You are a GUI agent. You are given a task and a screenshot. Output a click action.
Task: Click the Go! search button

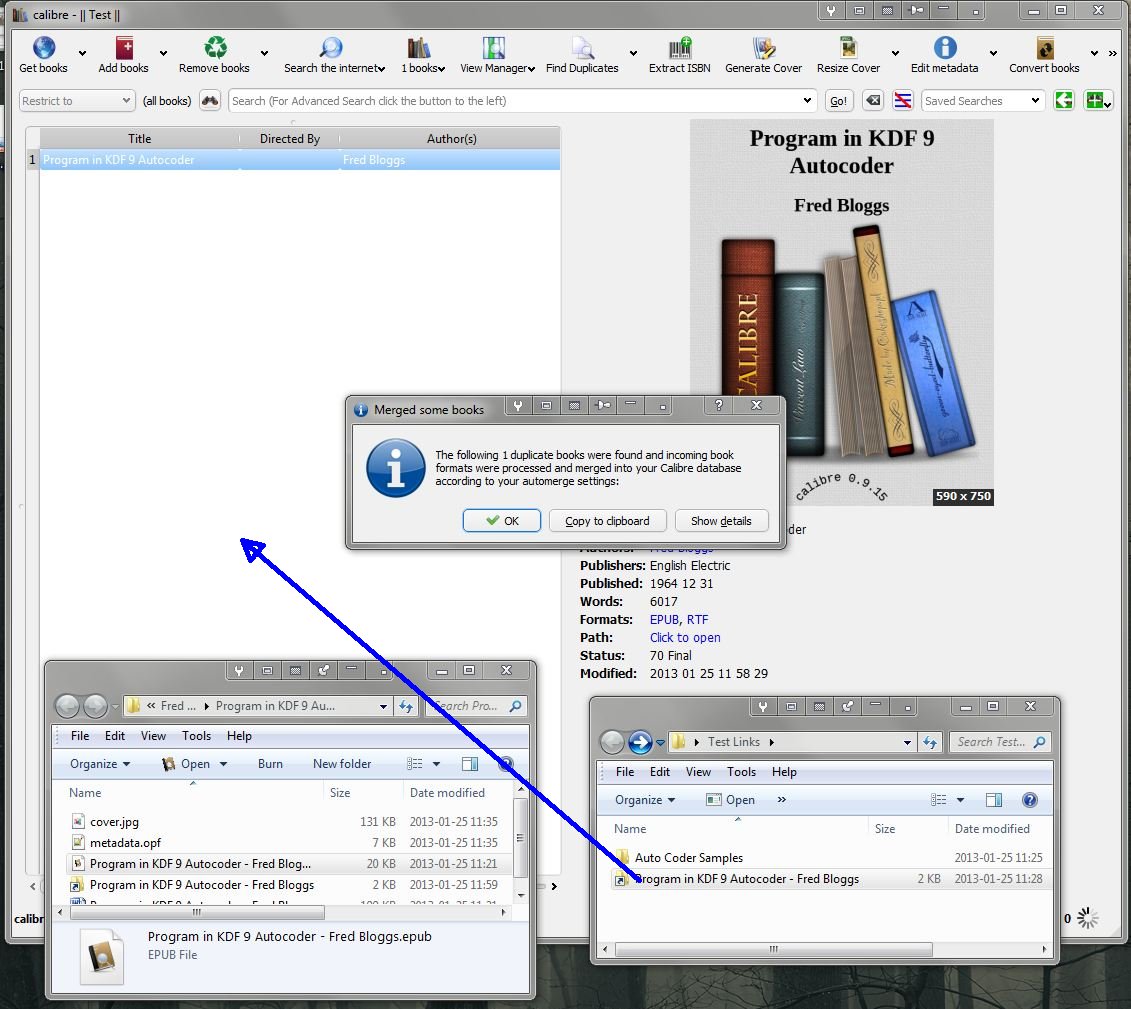click(x=839, y=101)
